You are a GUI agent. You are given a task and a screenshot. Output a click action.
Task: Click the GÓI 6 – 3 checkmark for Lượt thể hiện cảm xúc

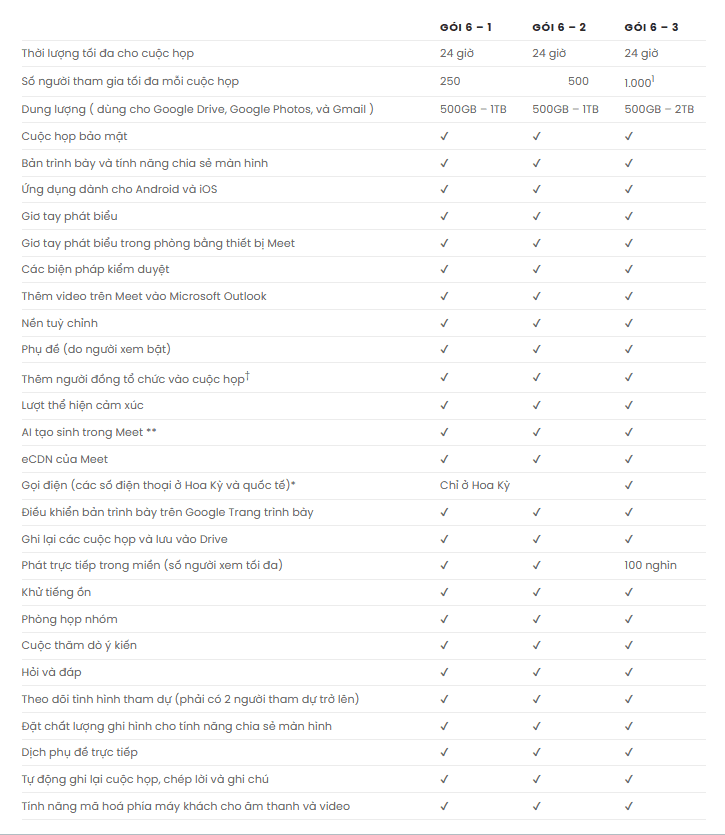[629, 406]
